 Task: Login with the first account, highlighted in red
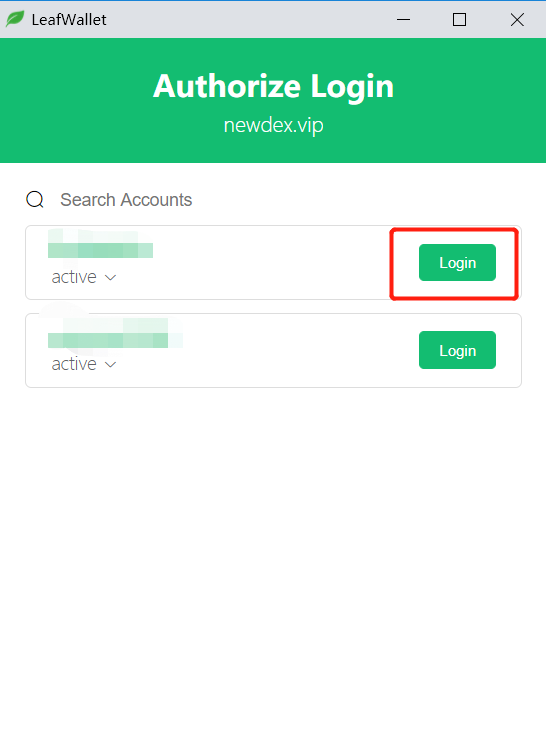[x=457, y=263]
